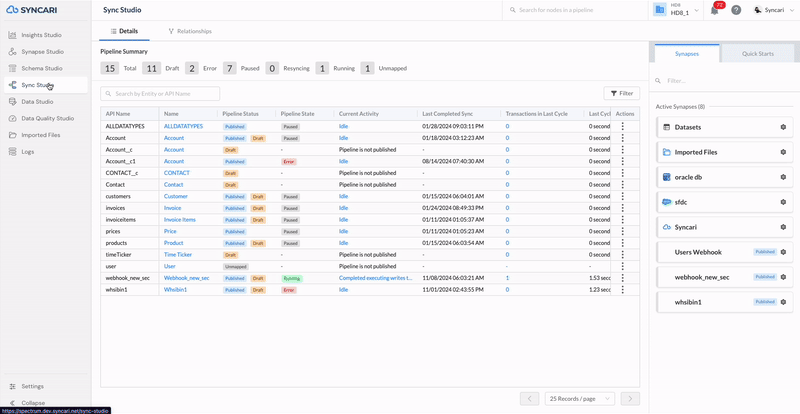800x414 pixels.
Task: Open settings gear for Users Webhook synapse
Action: tap(783, 252)
